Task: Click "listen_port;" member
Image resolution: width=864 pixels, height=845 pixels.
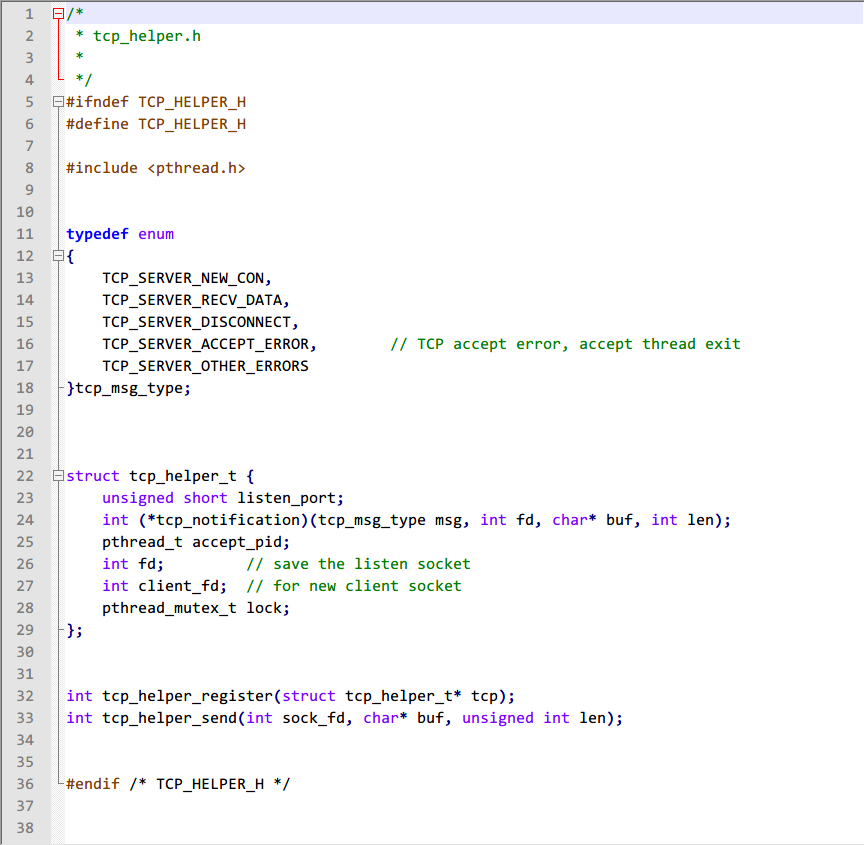Action: (290, 499)
